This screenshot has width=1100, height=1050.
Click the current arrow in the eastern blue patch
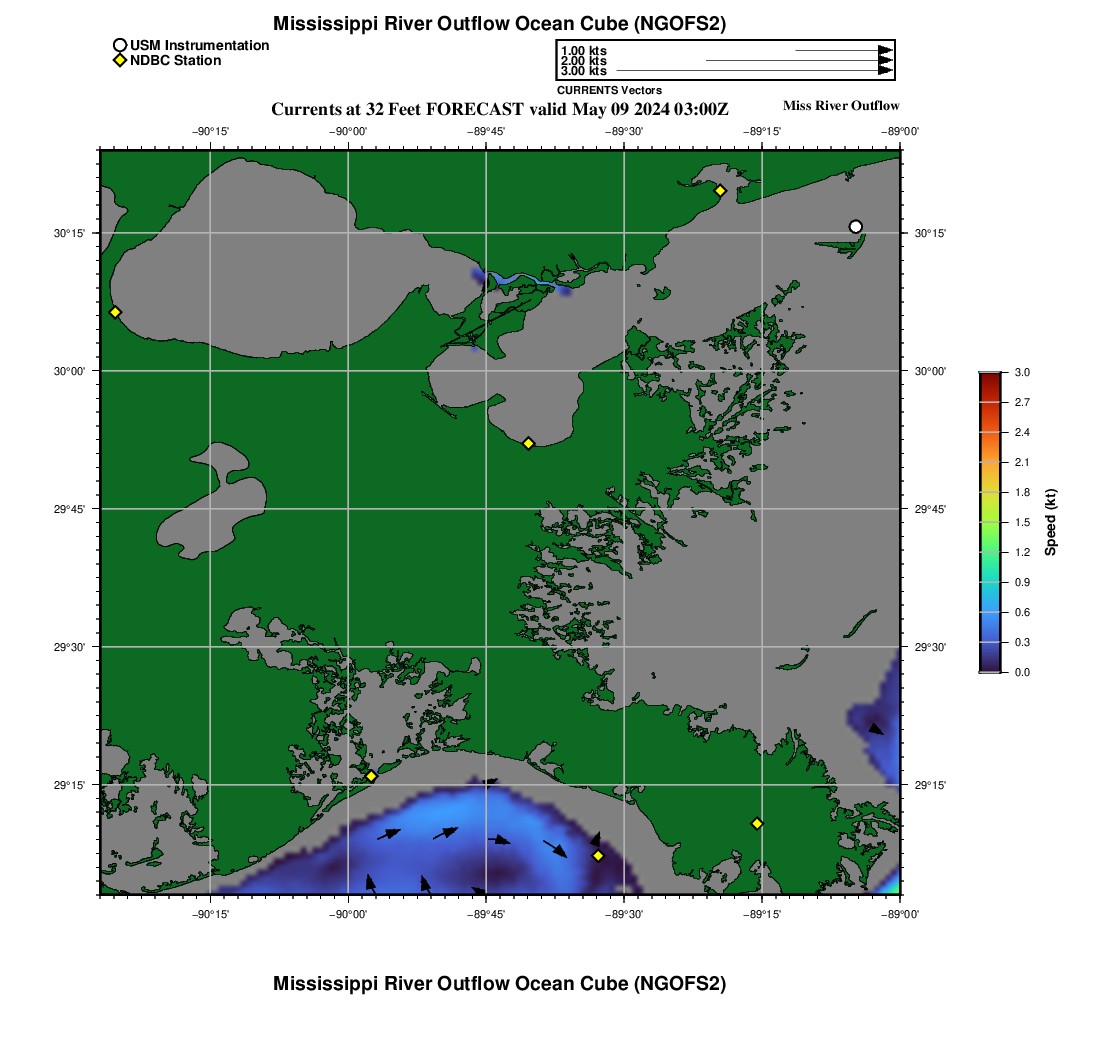[x=876, y=729]
